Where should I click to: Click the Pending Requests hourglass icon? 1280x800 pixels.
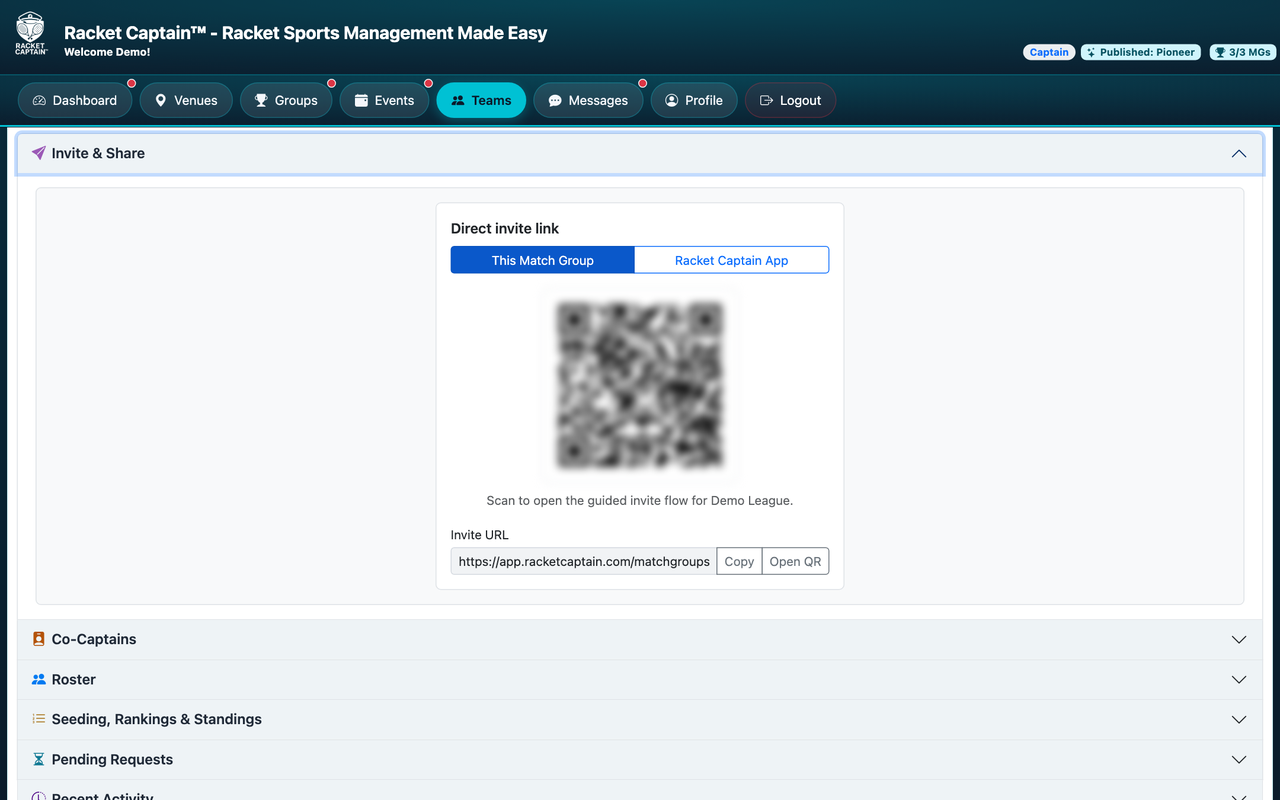tap(38, 759)
